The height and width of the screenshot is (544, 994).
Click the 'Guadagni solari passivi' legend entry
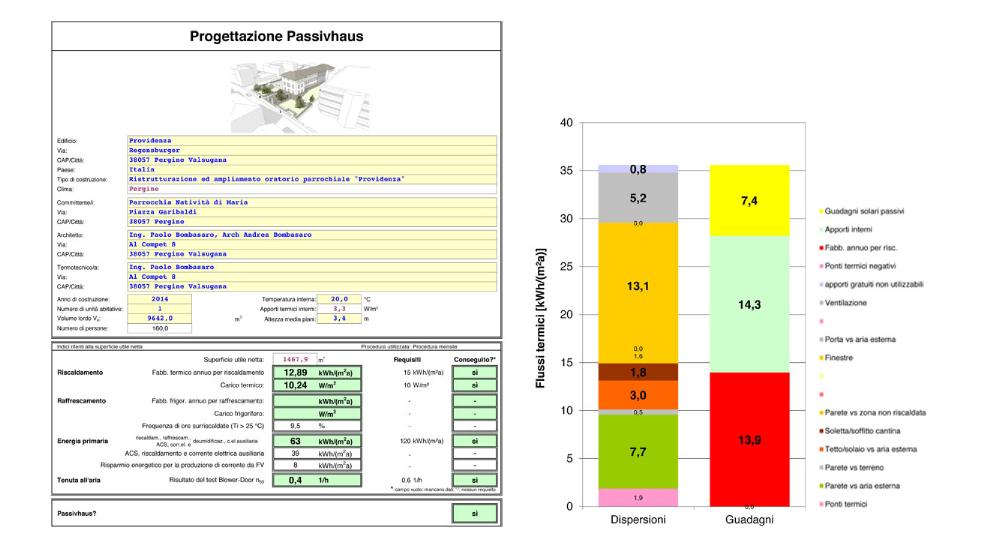click(862, 211)
